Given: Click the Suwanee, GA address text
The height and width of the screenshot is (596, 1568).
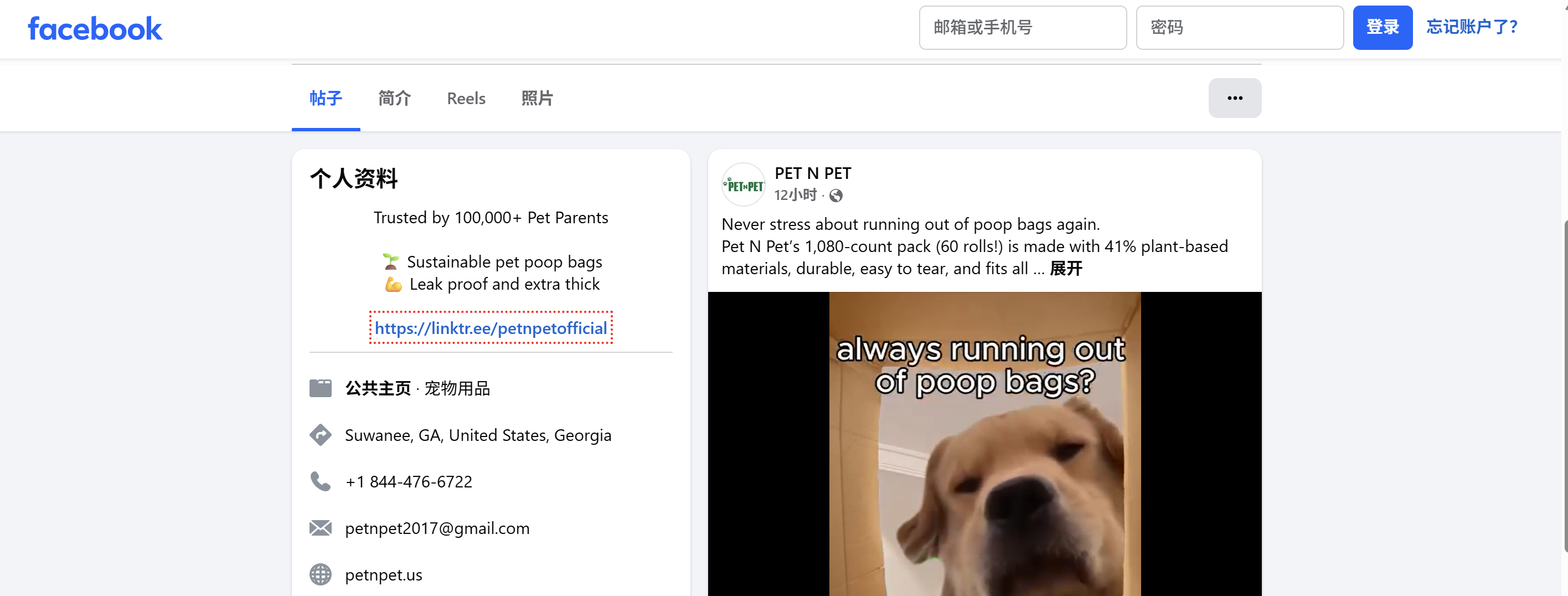Looking at the screenshot, I should click(478, 435).
